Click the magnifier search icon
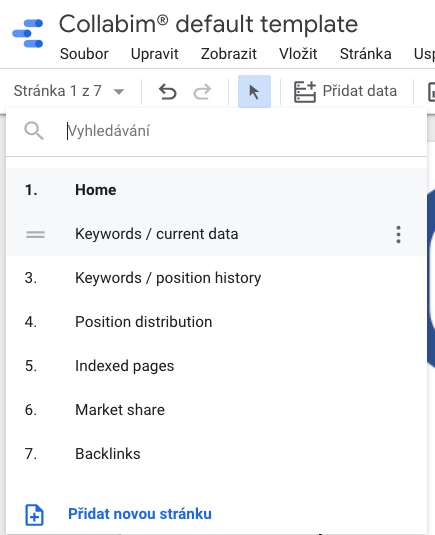 tap(34, 131)
